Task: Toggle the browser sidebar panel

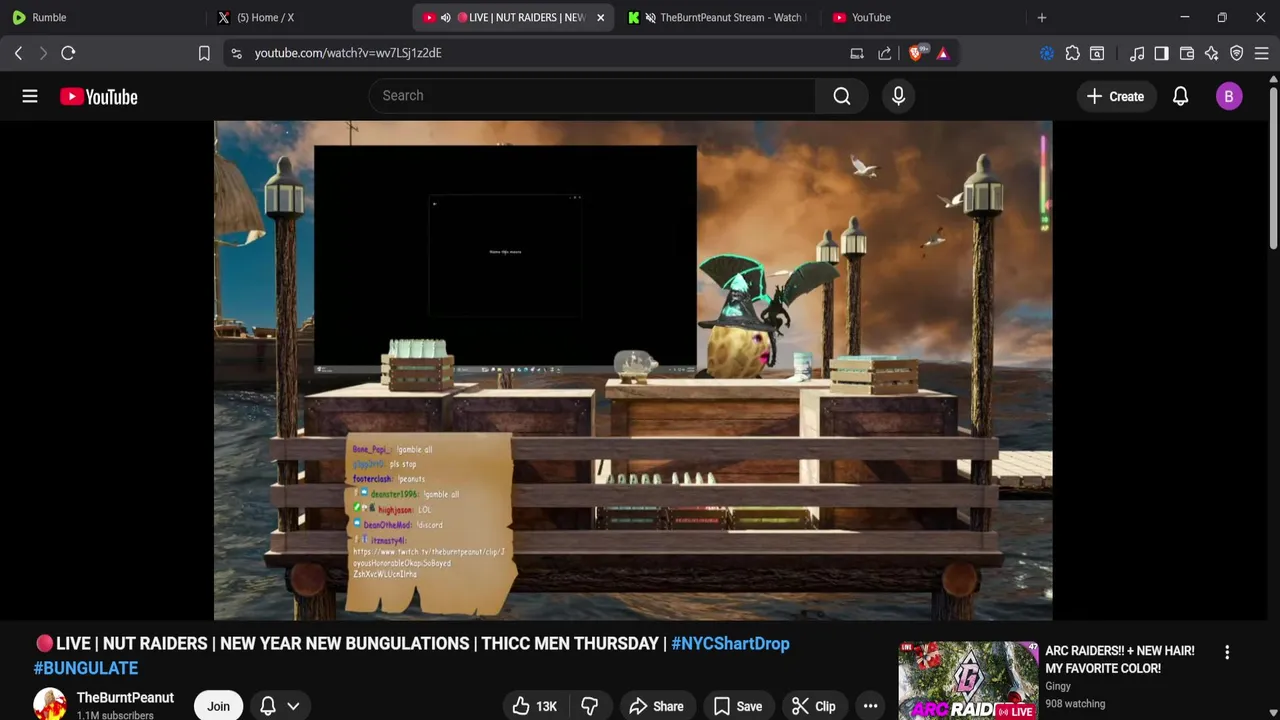Action: pos(1161,53)
